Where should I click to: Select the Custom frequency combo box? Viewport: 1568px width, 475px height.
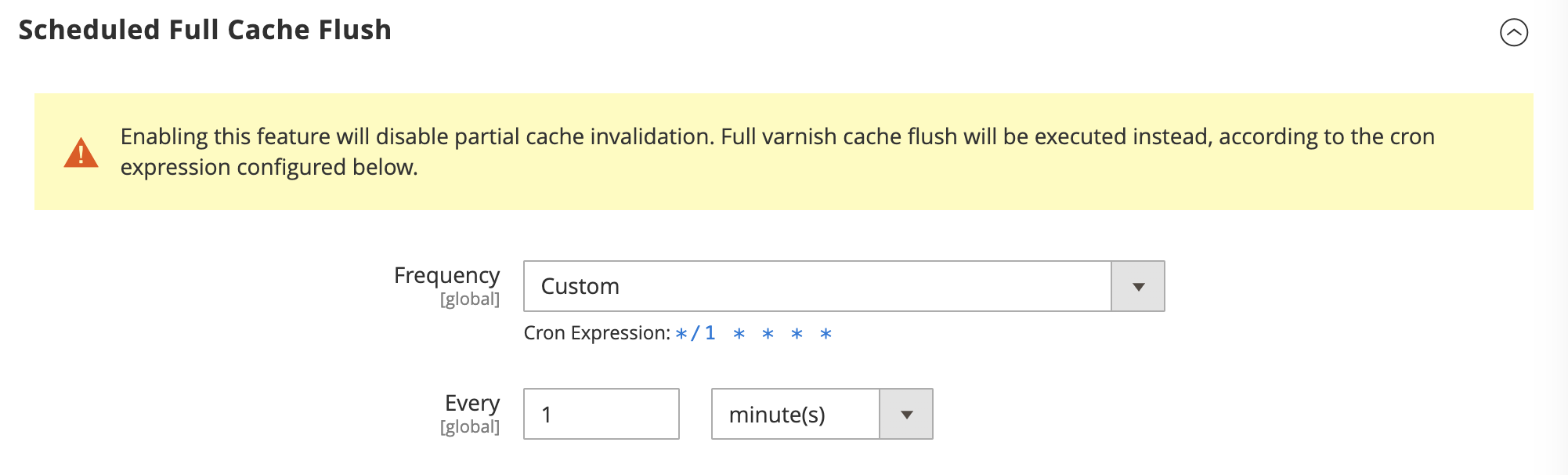[x=844, y=286]
